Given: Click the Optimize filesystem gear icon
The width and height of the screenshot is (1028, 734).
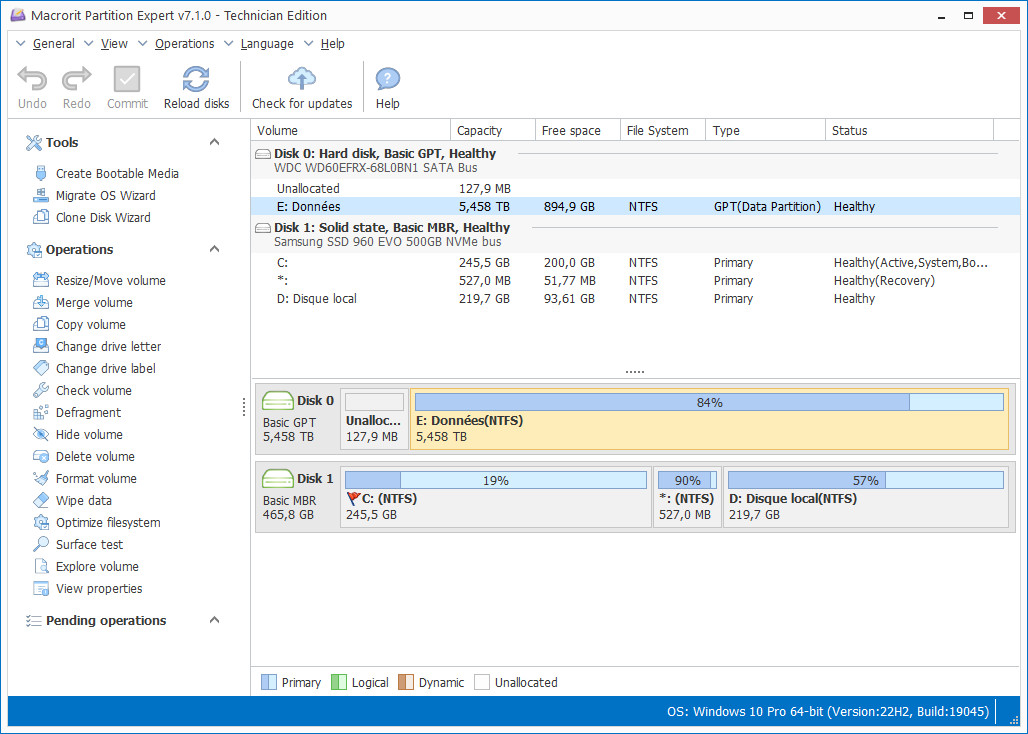Looking at the screenshot, I should coord(41,522).
